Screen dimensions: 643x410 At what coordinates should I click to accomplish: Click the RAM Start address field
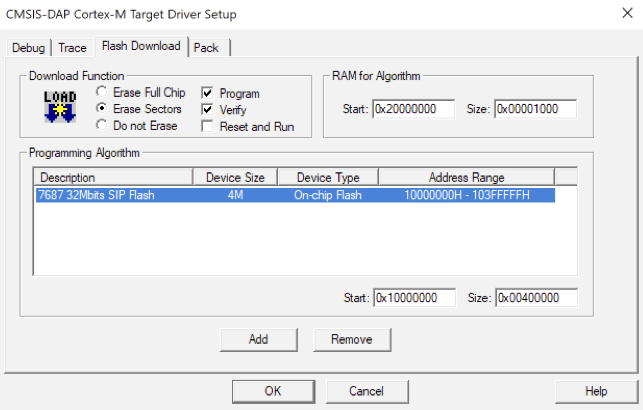(414, 109)
